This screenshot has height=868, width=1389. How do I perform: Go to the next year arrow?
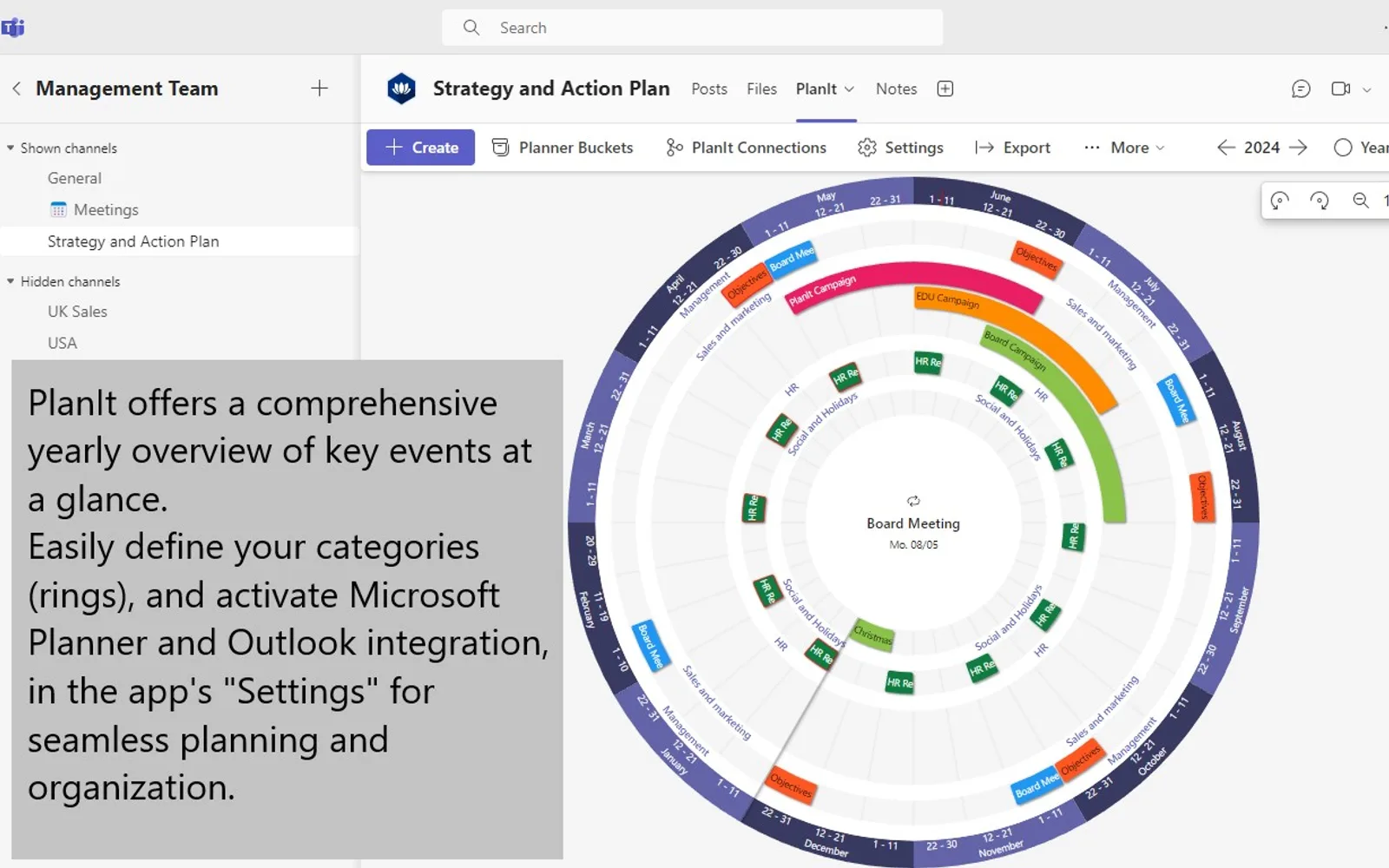(x=1298, y=148)
